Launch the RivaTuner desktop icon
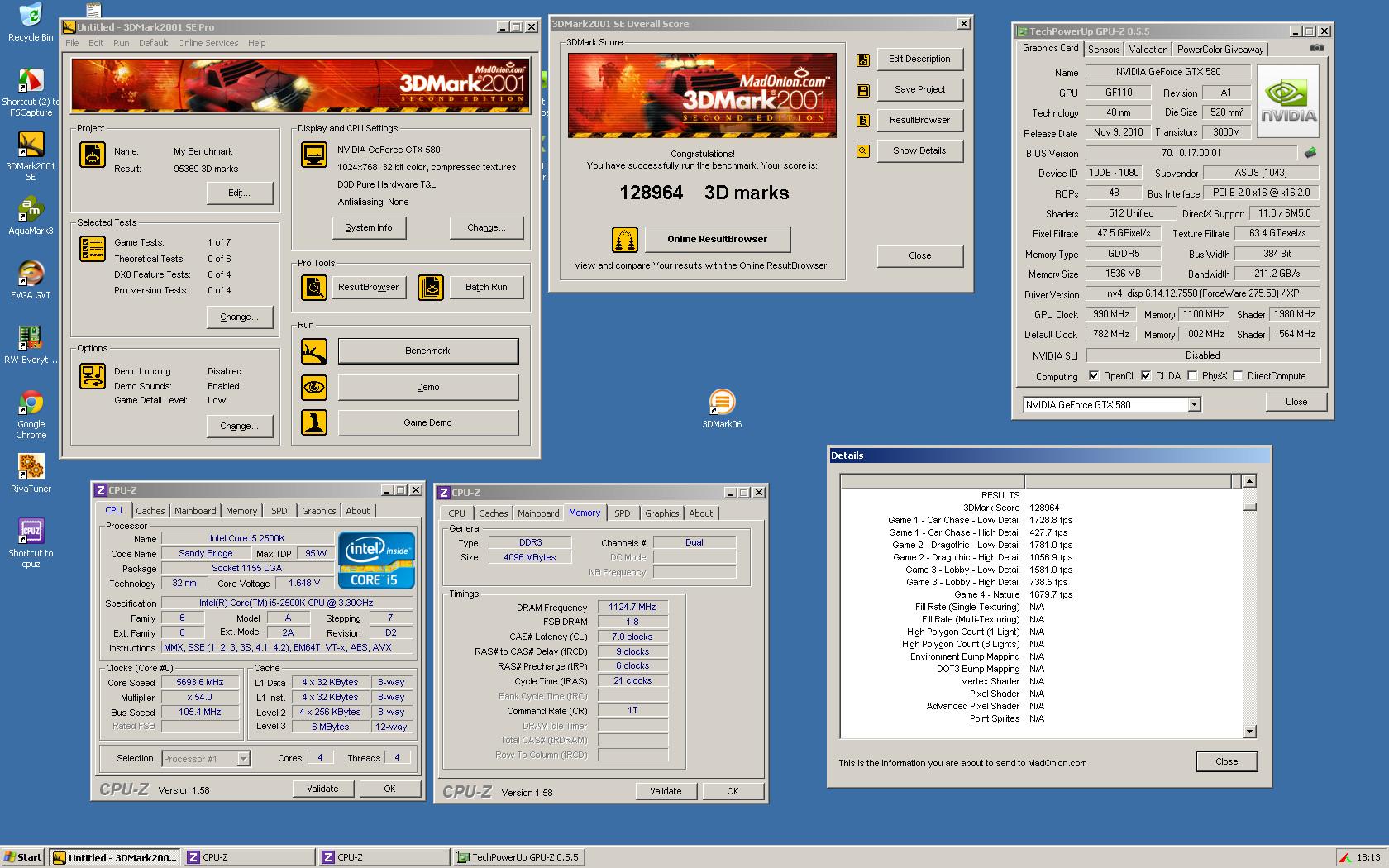The image size is (1389, 868). (31, 467)
